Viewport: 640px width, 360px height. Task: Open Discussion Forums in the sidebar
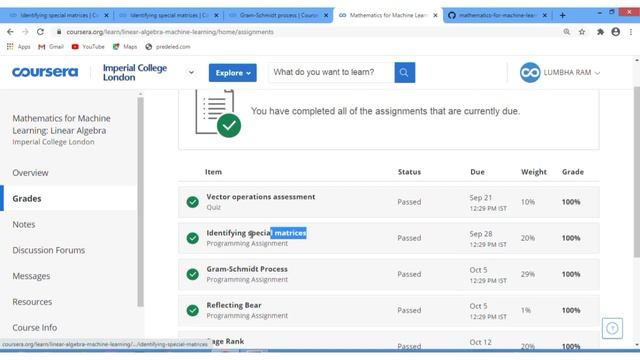click(49, 250)
